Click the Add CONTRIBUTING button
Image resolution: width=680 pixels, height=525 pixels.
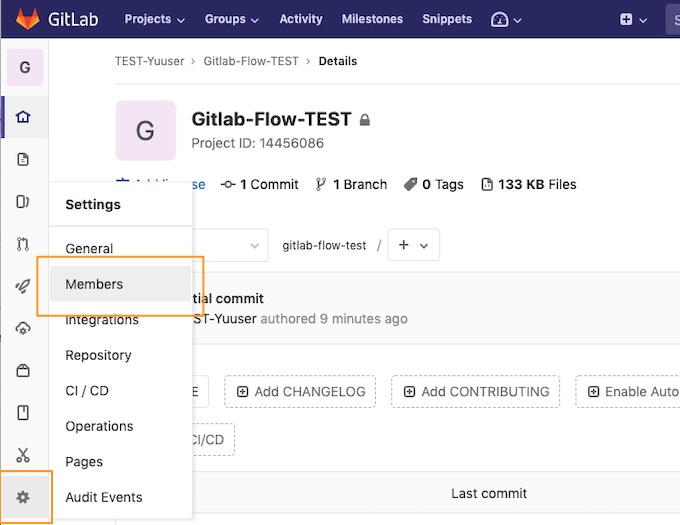click(476, 391)
